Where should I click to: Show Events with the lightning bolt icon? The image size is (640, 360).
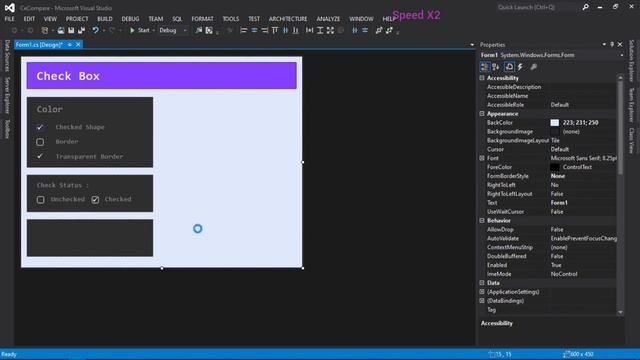[x=520, y=67]
